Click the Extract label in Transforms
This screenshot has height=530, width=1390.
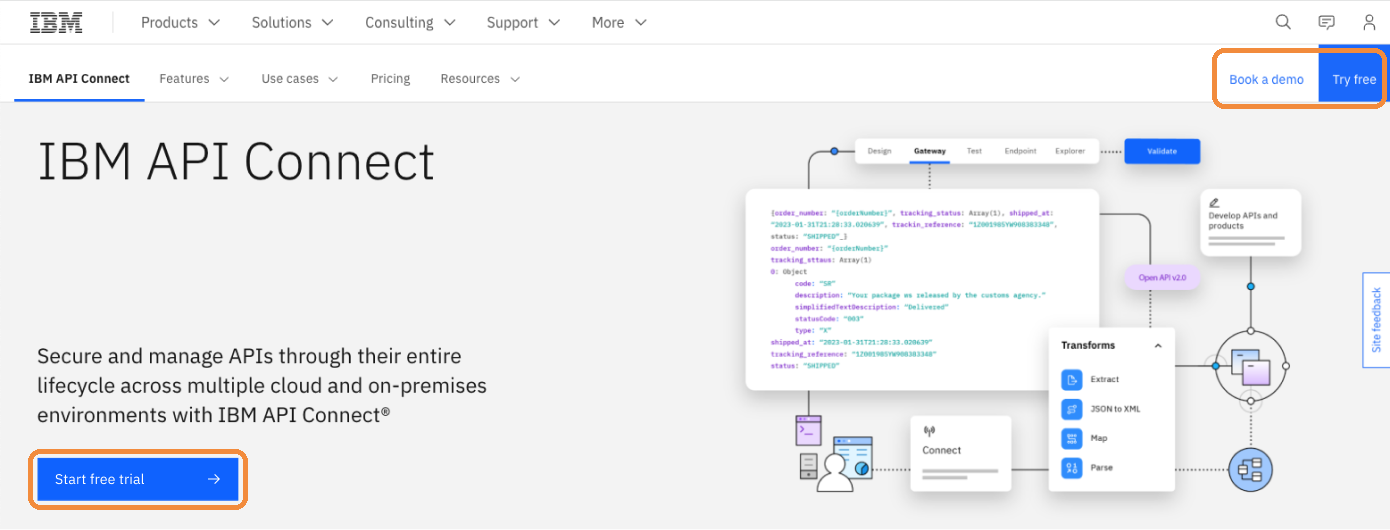click(x=1105, y=380)
